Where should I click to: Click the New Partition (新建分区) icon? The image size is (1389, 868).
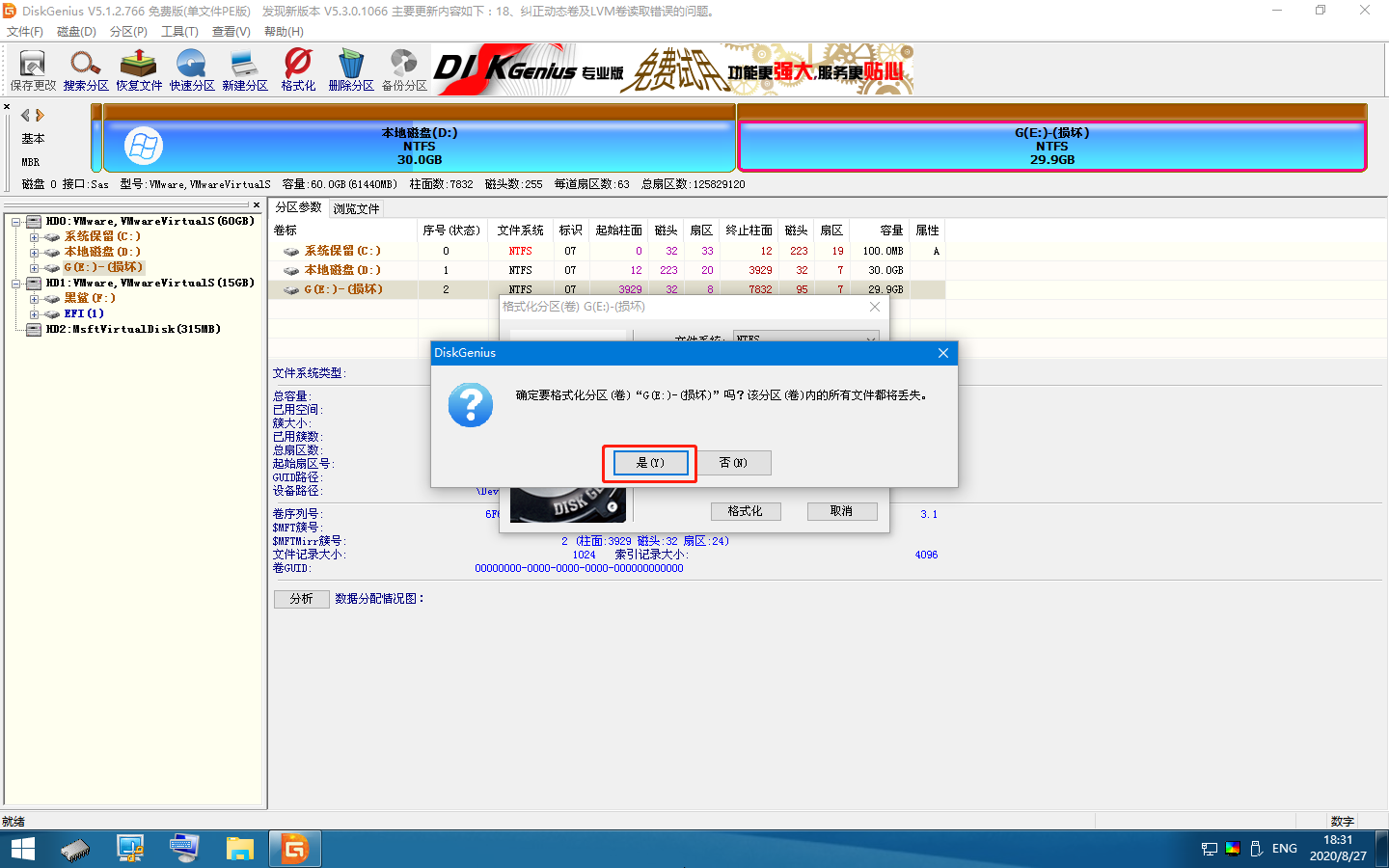(245, 70)
